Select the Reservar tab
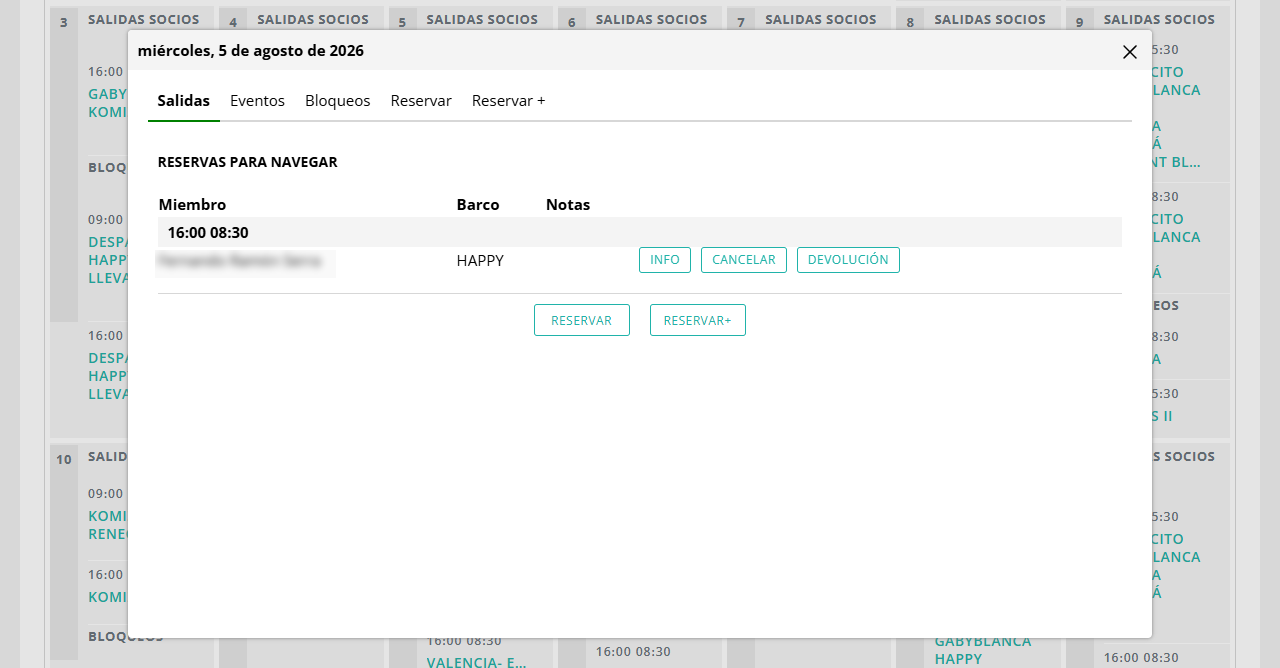 pos(421,101)
